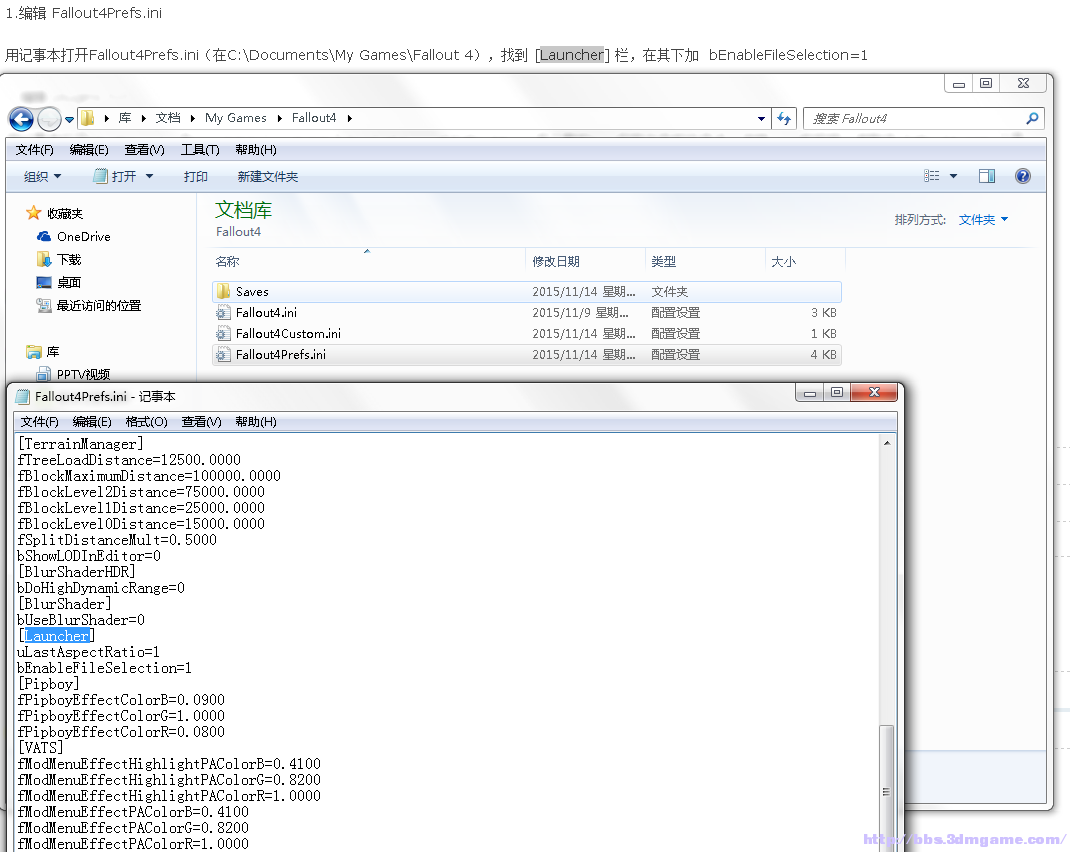Screen dimensions: 1070x852
Task: Expand the view options dropdown arrow
Action: 954,176
